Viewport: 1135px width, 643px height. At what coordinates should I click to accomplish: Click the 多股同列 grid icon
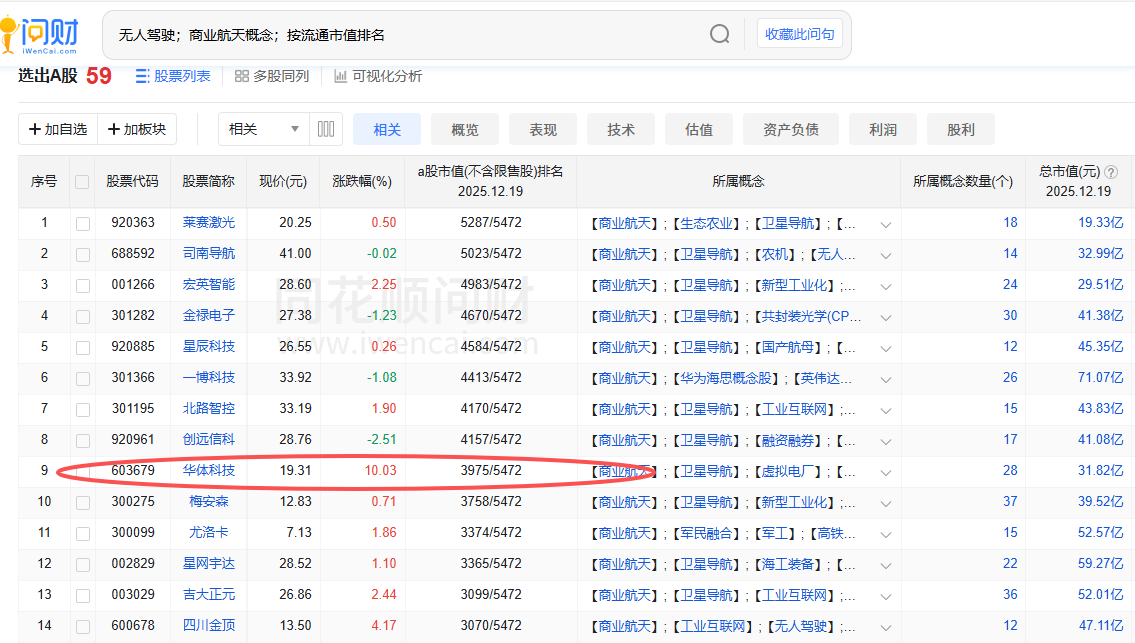(241, 76)
